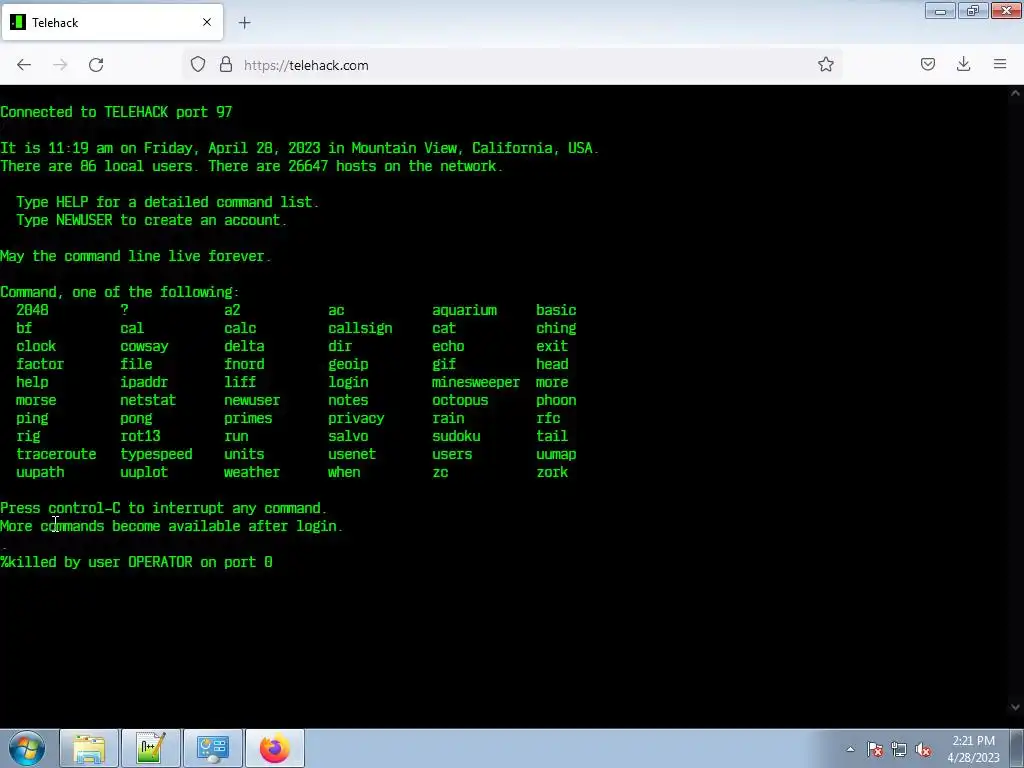Click the 'newuser' command text
The image size is (1024, 768).
[252, 400]
